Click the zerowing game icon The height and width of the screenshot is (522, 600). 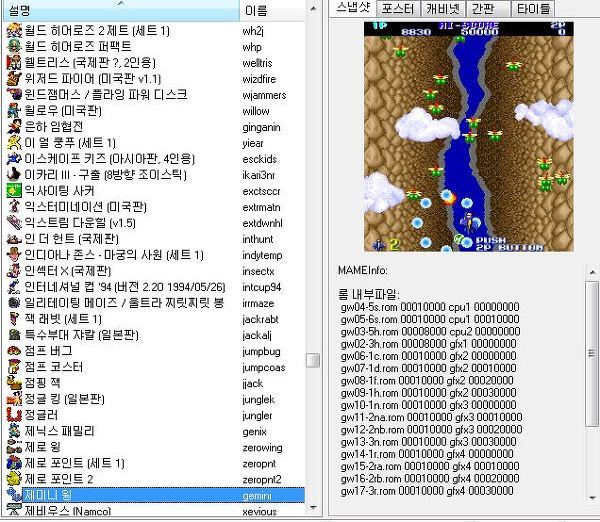[x=14, y=447]
